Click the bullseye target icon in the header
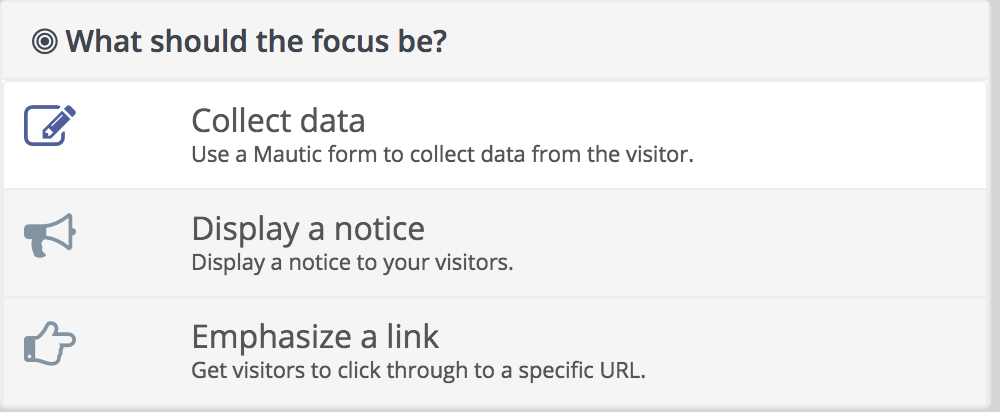This screenshot has height=412, width=1000. (45, 42)
